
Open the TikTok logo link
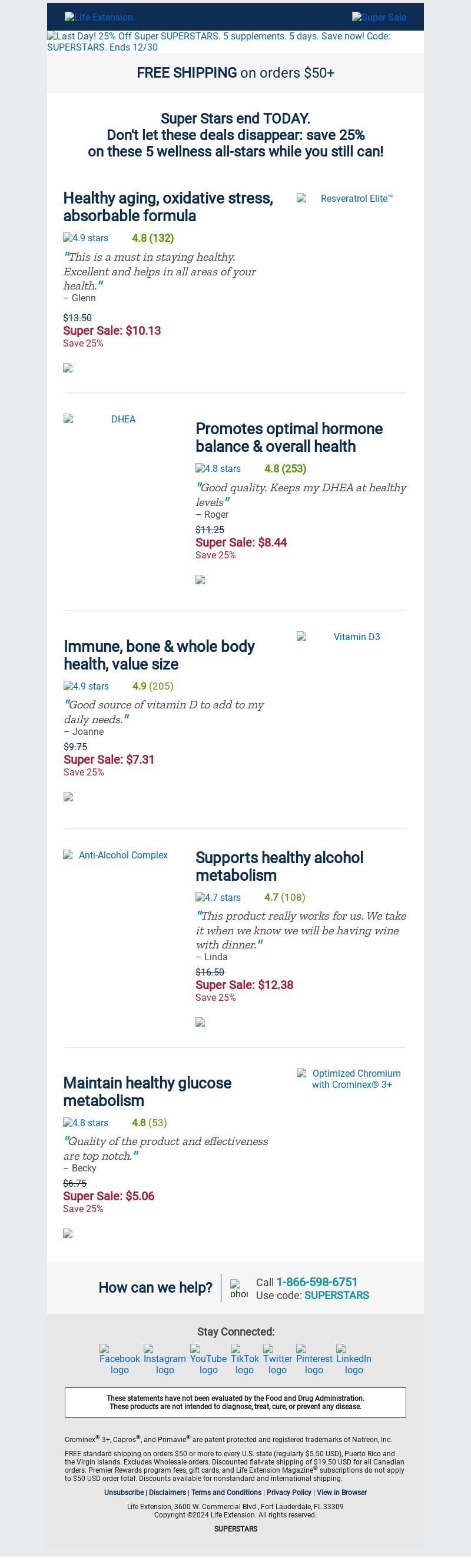coord(244,1359)
